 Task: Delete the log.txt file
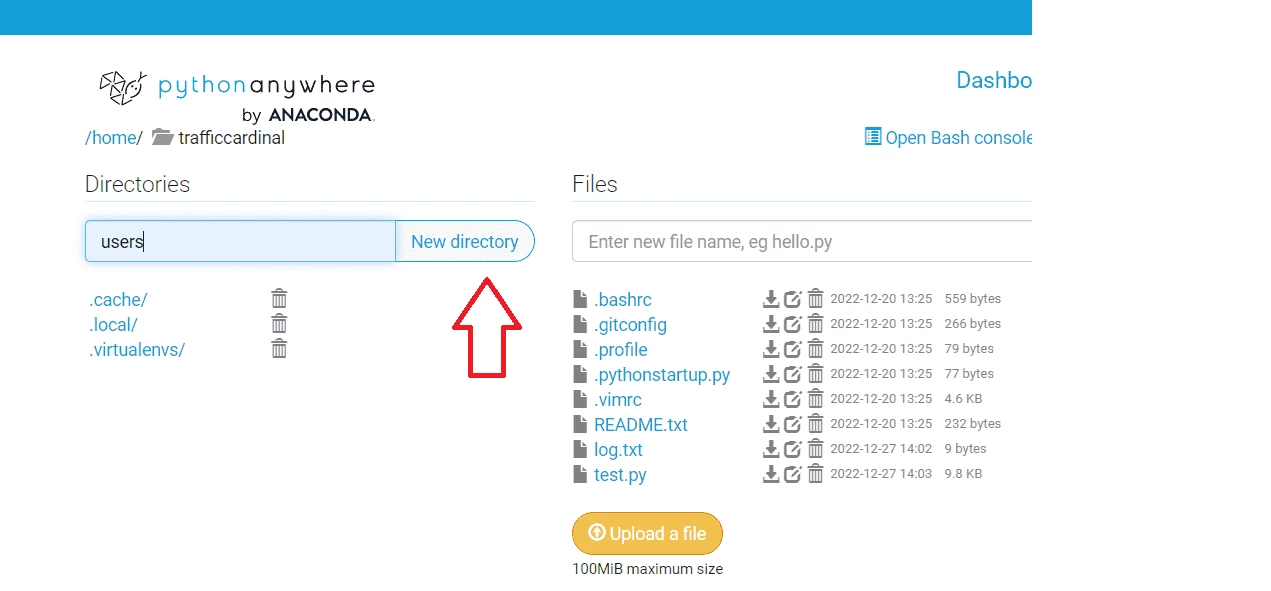click(816, 449)
